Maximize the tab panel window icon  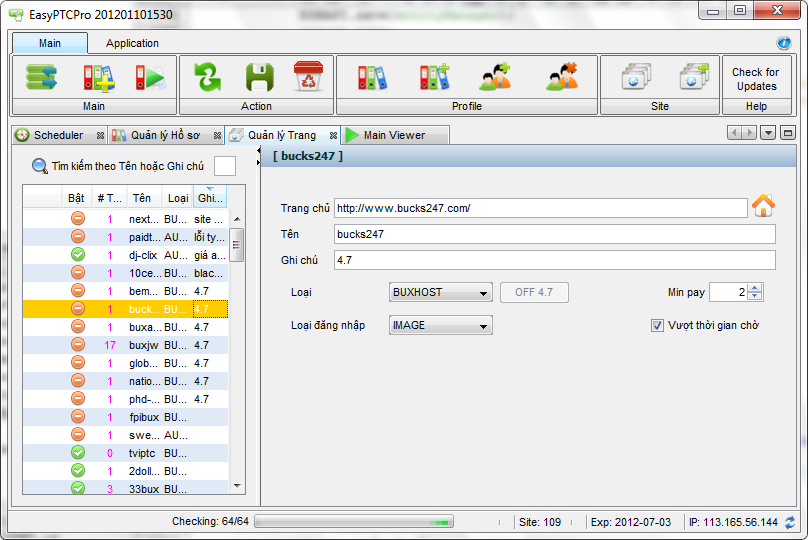click(787, 133)
